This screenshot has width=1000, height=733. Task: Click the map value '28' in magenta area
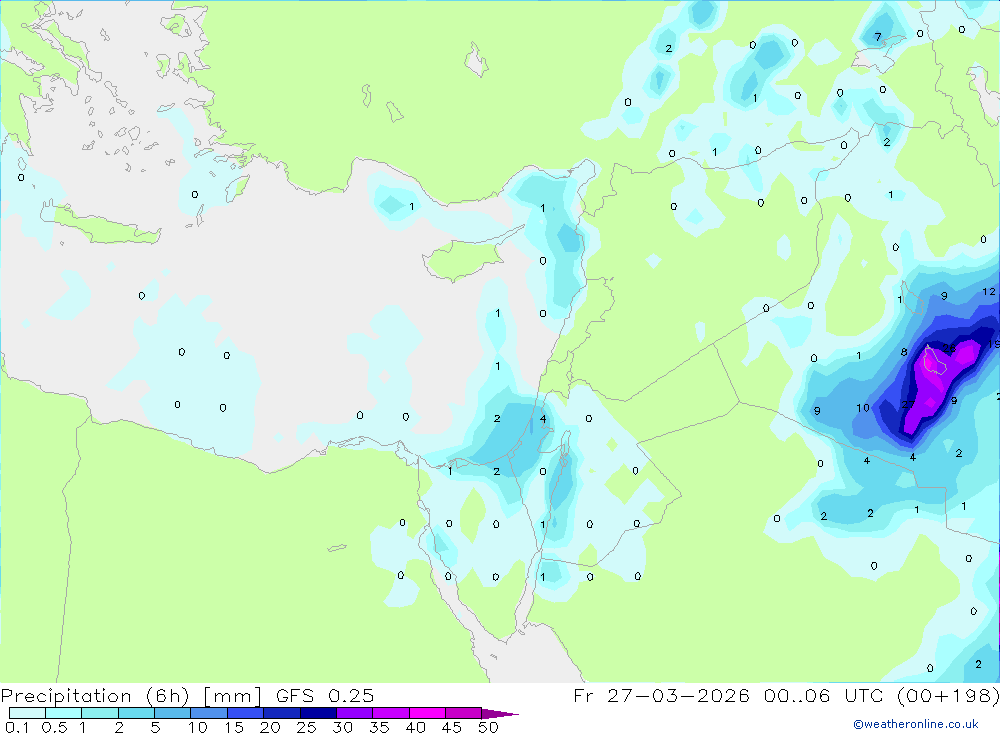[950, 348]
